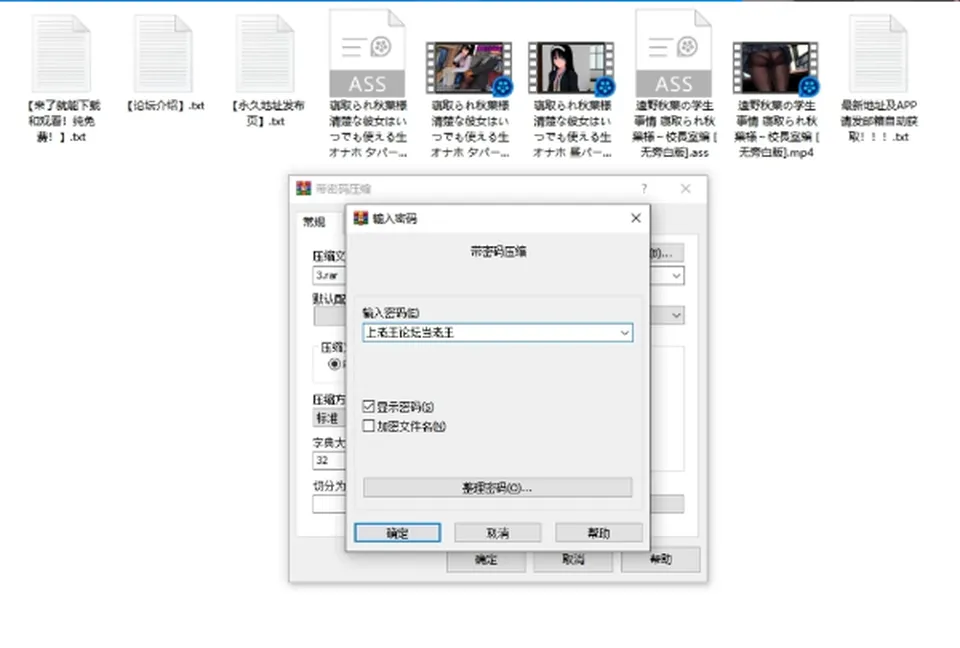This screenshot has height=648, width=960.
Task: Select the radio button in the background 压缩 group
Action: tap(334, 364)
